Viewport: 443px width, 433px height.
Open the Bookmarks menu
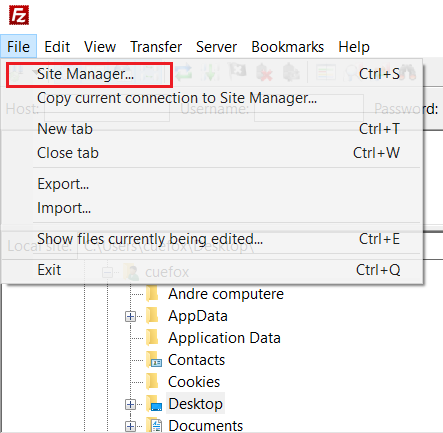pyautogui.click(x=287, y=47)
